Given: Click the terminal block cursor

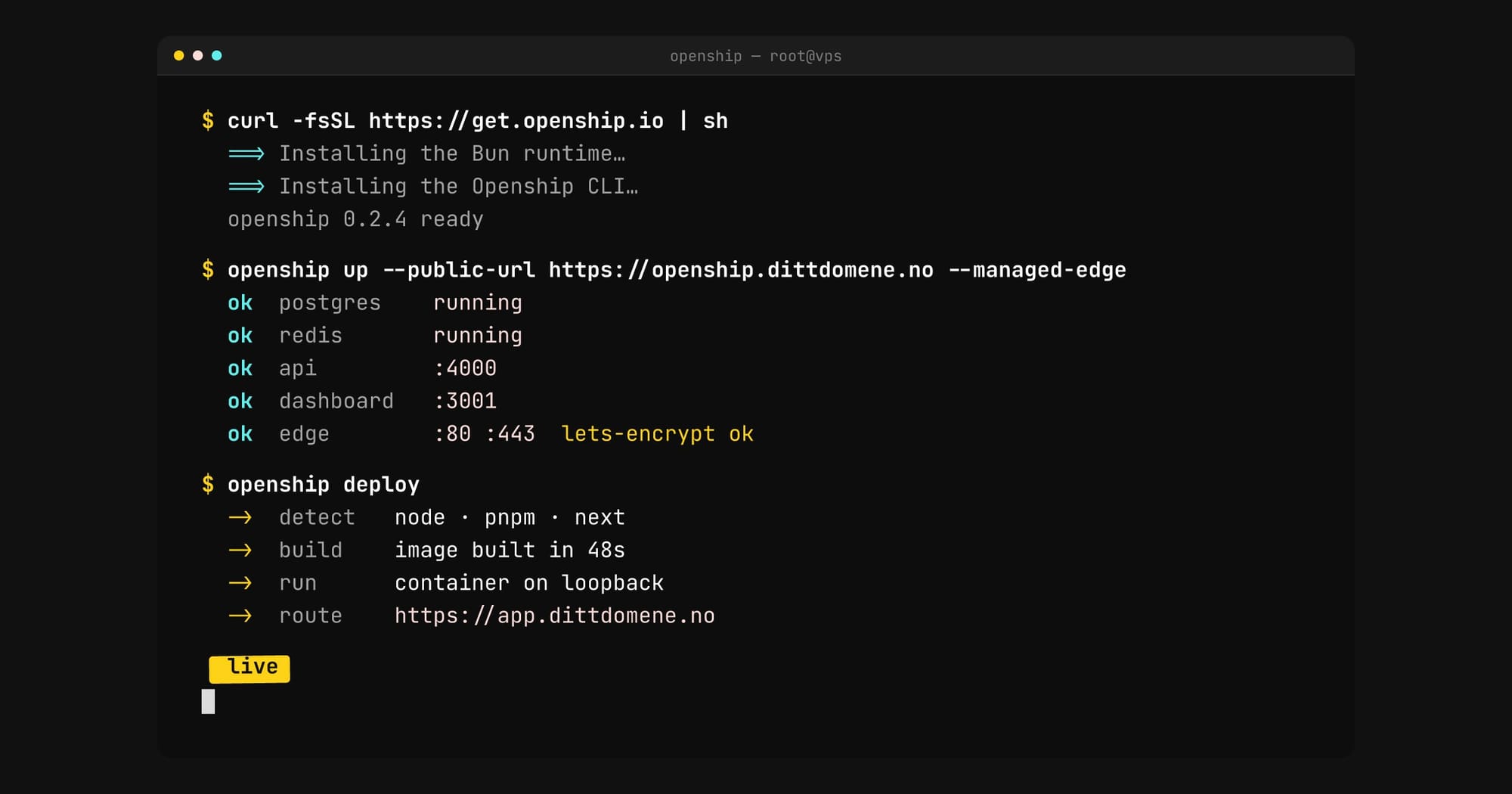Looking at the screenshot, I should pos(208,701).
